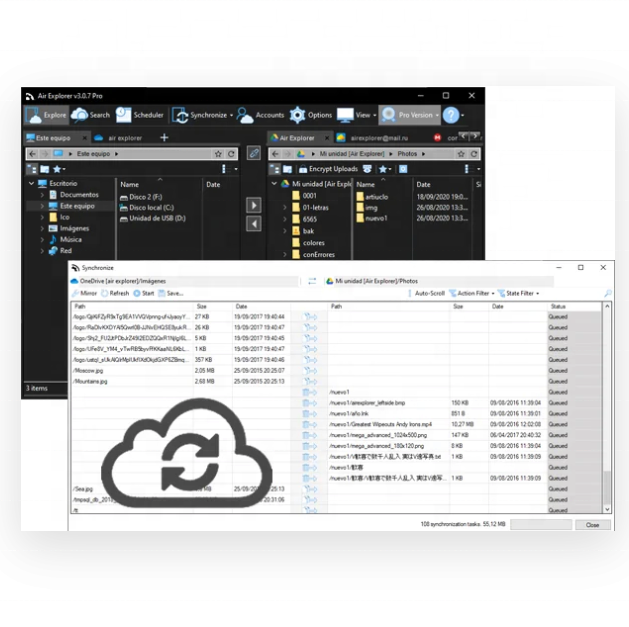Select Red network item in tree
Viewport: 629px width, 627px height.
[x=66, y=251]
